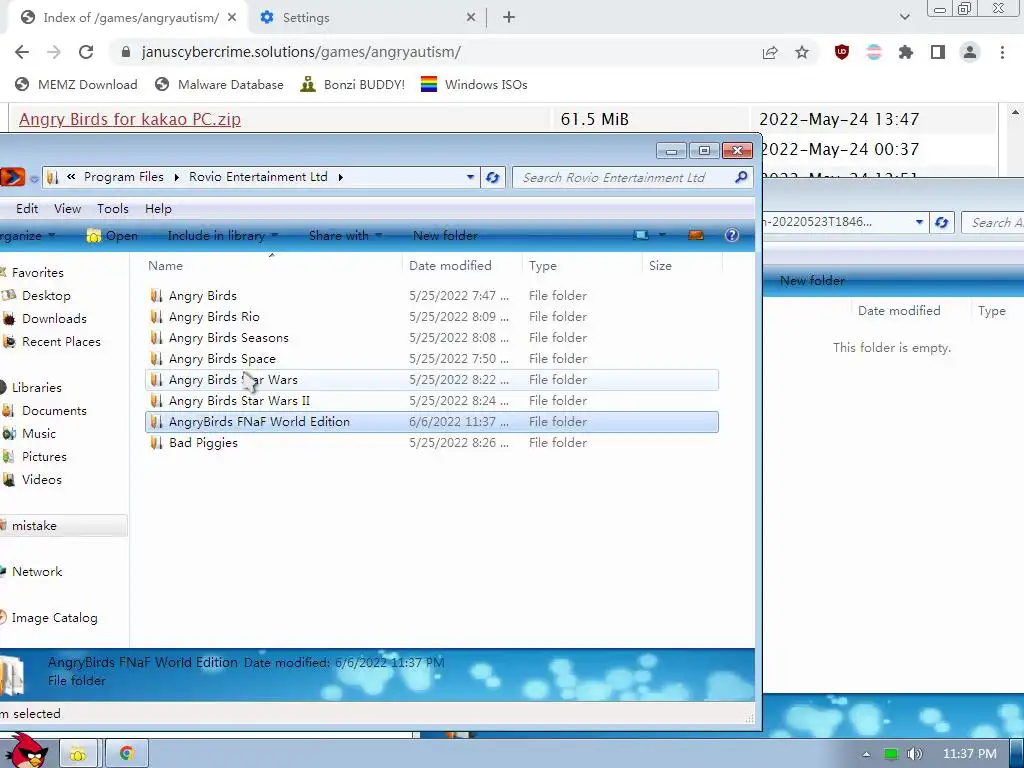
Task: Expand the arrow after Program Files breadcrumb
Action: [x=176, y=178]
